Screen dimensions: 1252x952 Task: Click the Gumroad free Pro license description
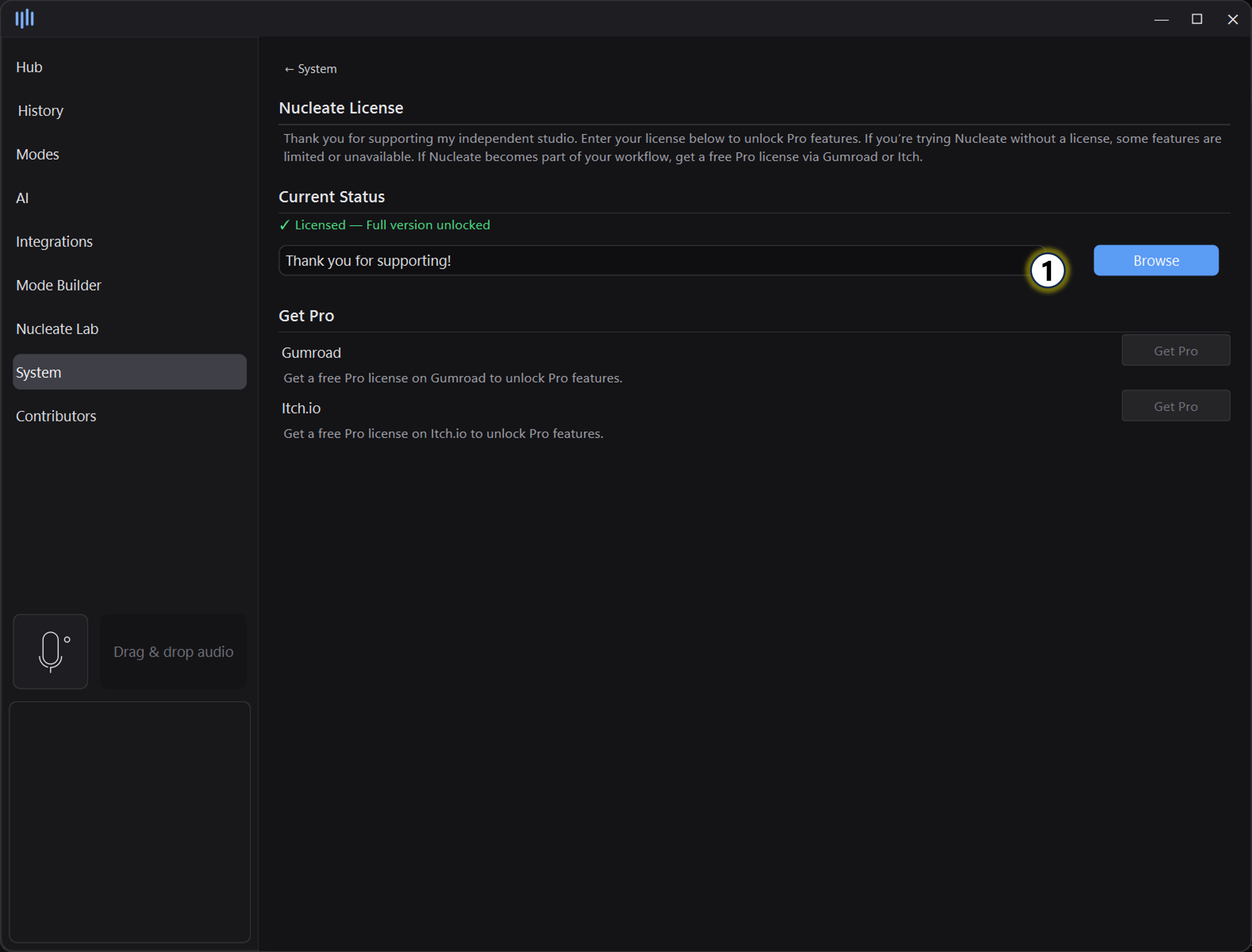(453, 378)
